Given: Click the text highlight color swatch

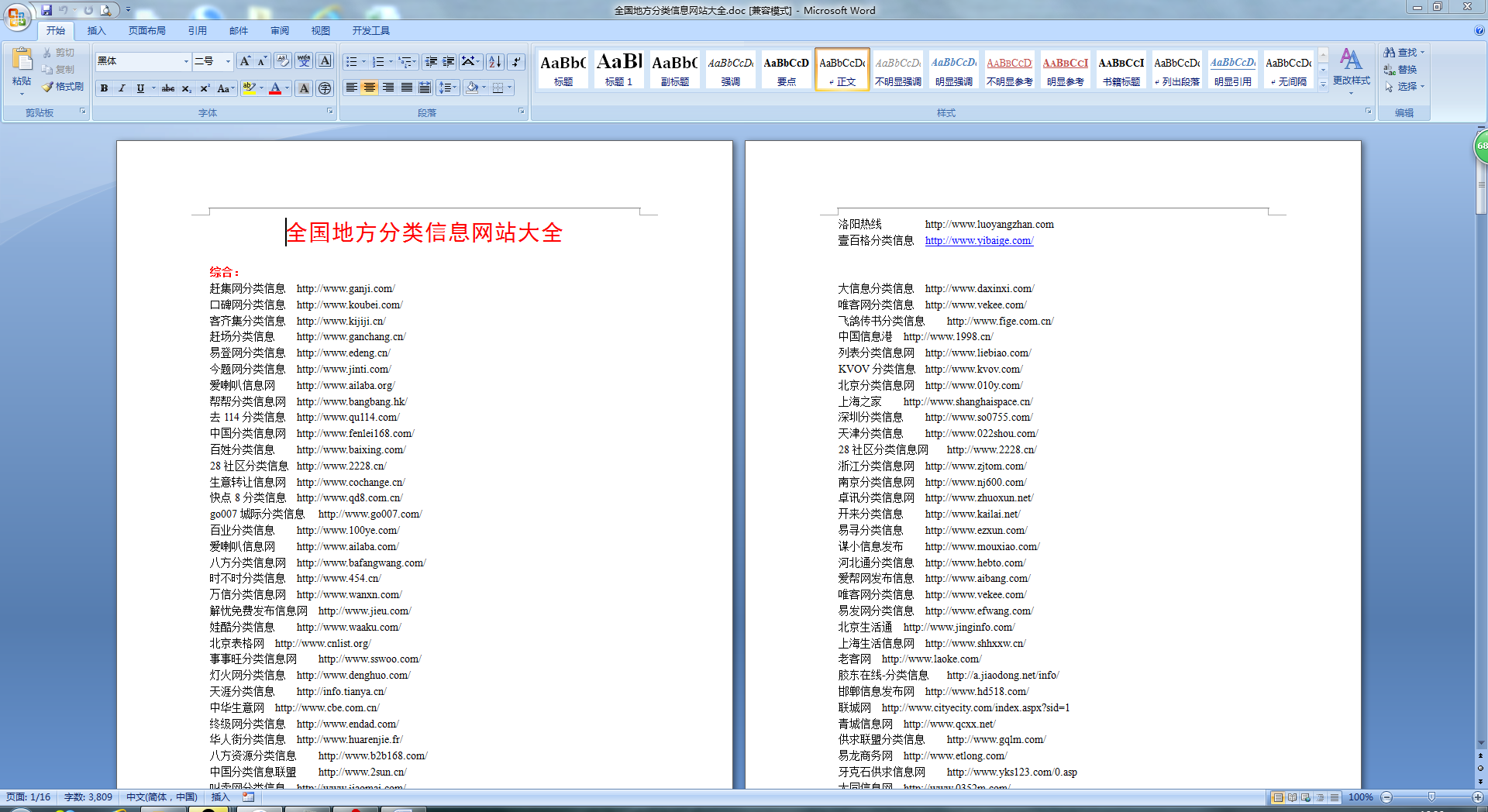Looking at the screenshot, I should pos(249,88).
